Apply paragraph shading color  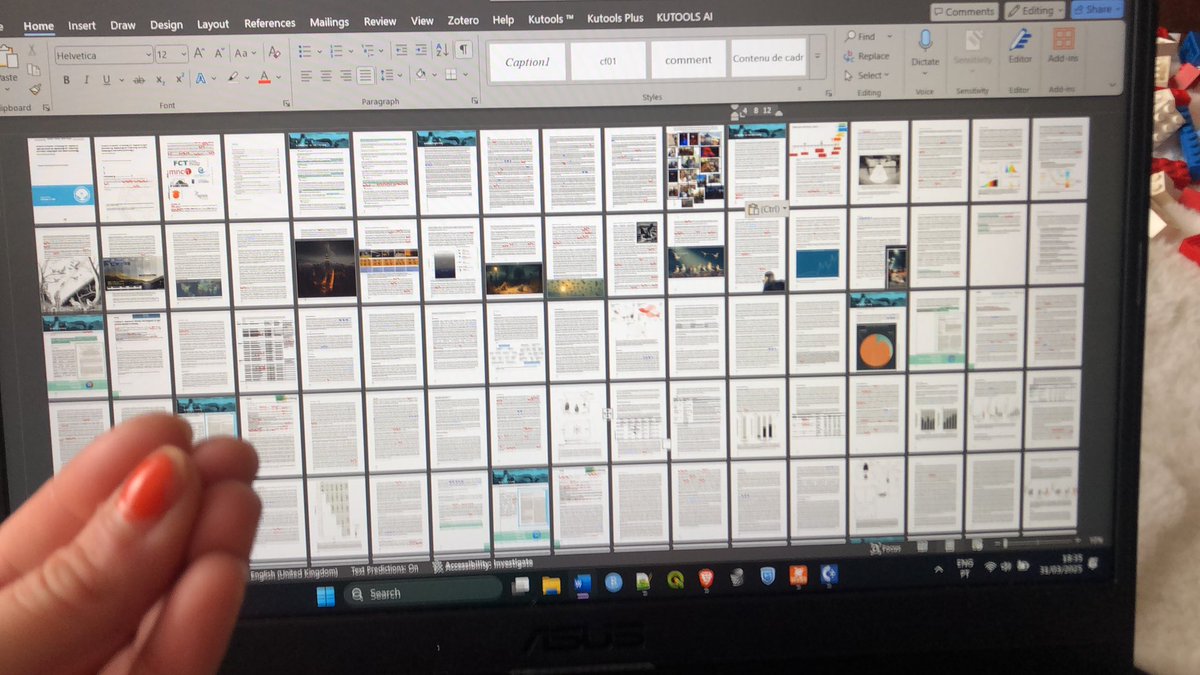421,74
